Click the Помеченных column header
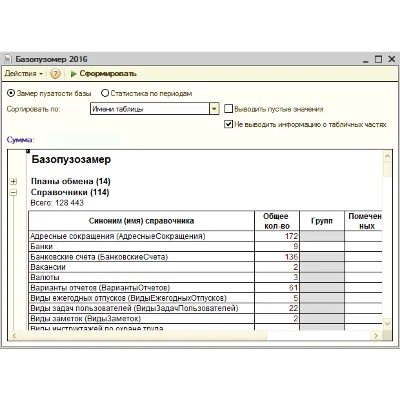Viewport: 400px width, 400px height. pos(364,221)
